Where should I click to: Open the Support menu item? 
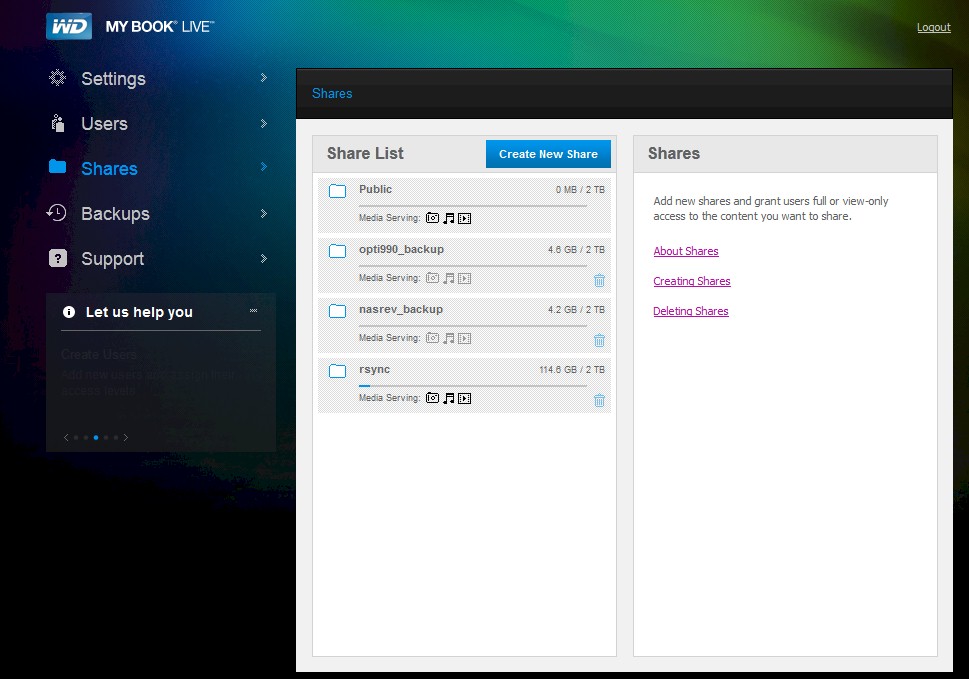pyautogui.click(x=112, y=259)
